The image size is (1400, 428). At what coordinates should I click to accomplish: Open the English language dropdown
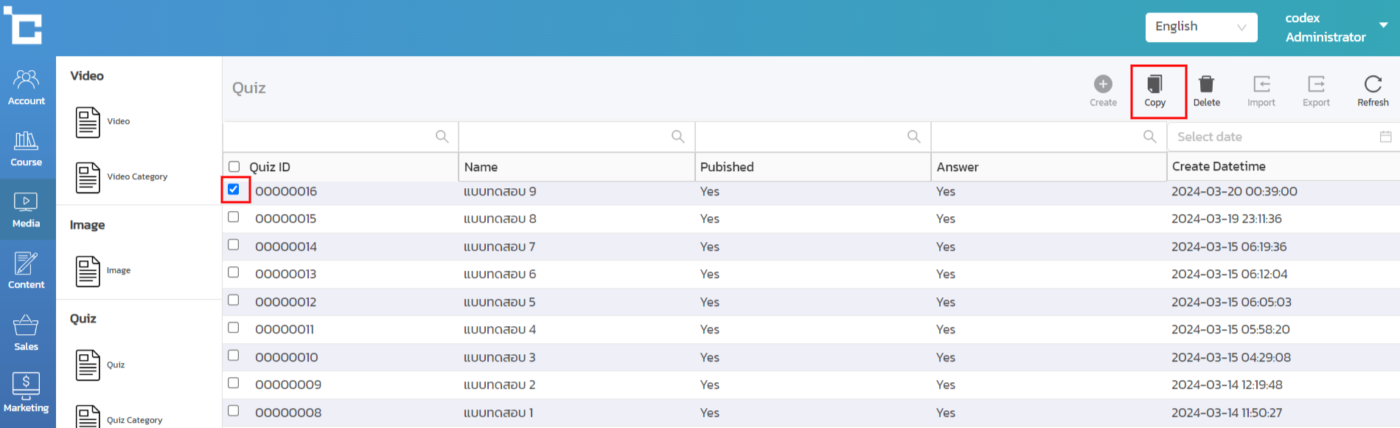pos(1201,27)
